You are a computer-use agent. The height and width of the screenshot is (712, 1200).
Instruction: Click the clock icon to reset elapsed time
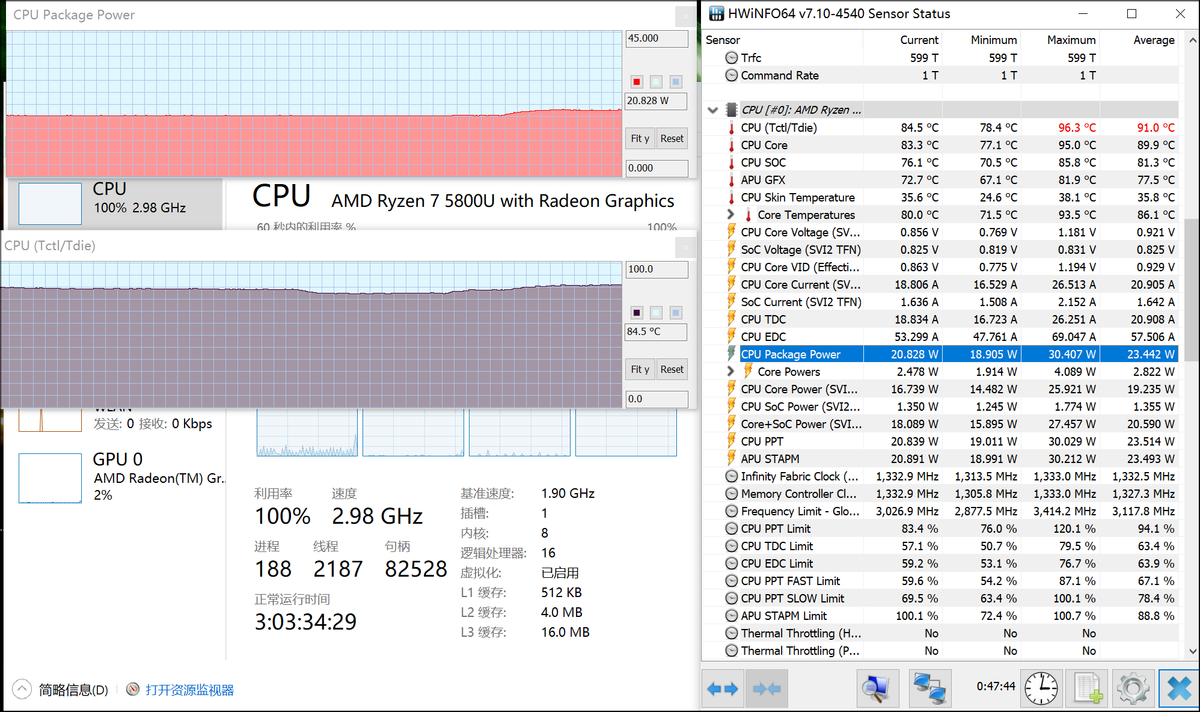[1041, 688]
